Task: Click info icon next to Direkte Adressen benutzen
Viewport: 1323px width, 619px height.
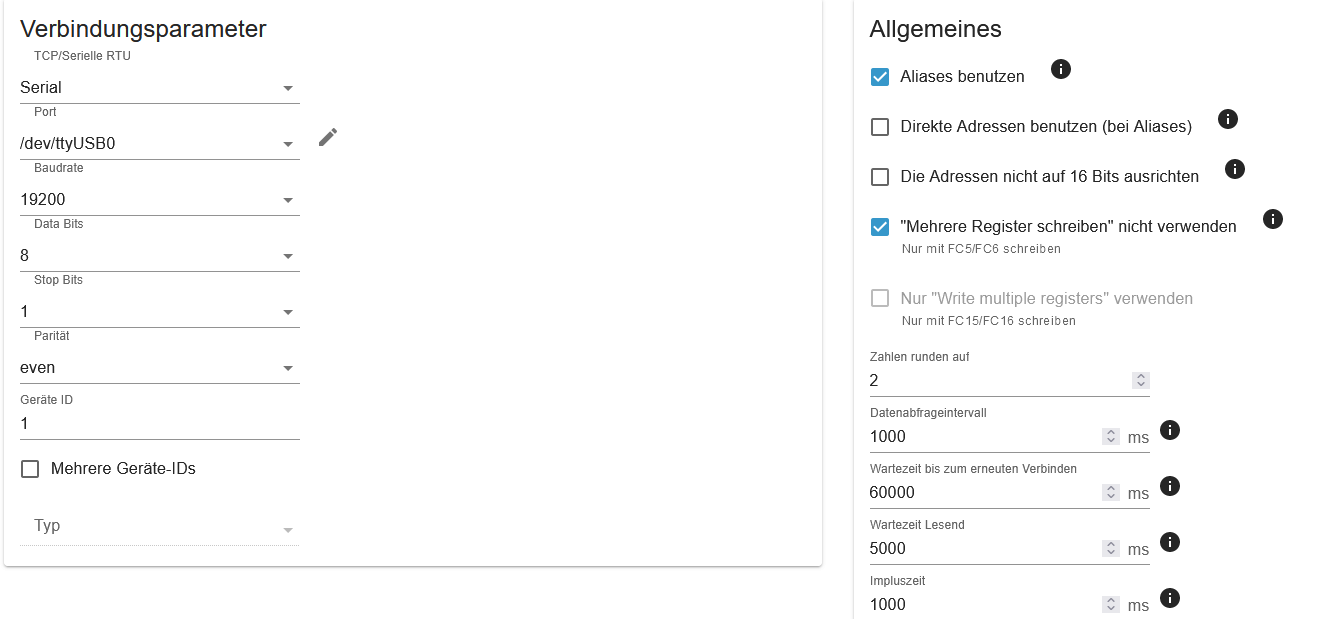Action: click(x=1228, y=119)
